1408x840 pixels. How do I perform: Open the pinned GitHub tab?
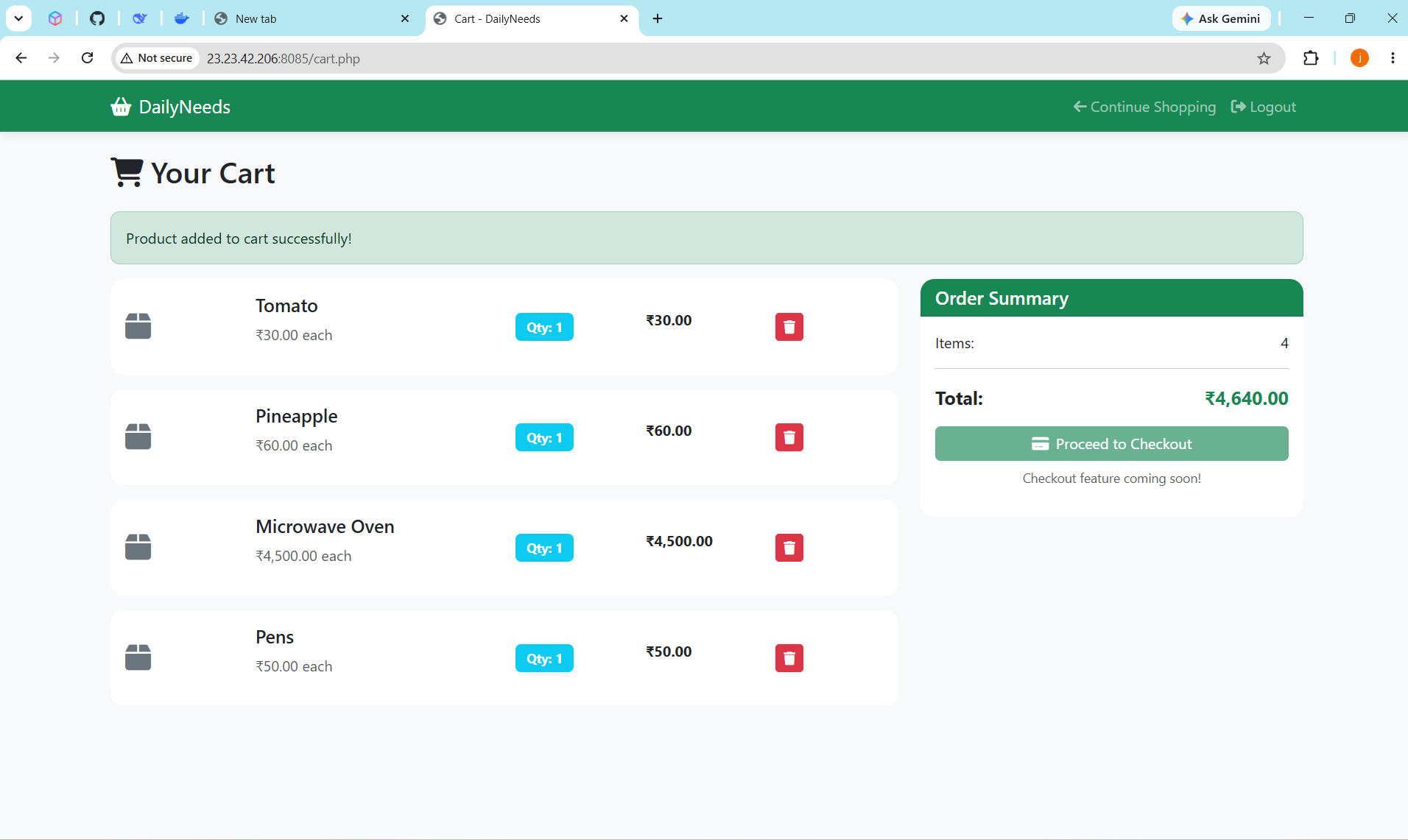pos(97,18)
